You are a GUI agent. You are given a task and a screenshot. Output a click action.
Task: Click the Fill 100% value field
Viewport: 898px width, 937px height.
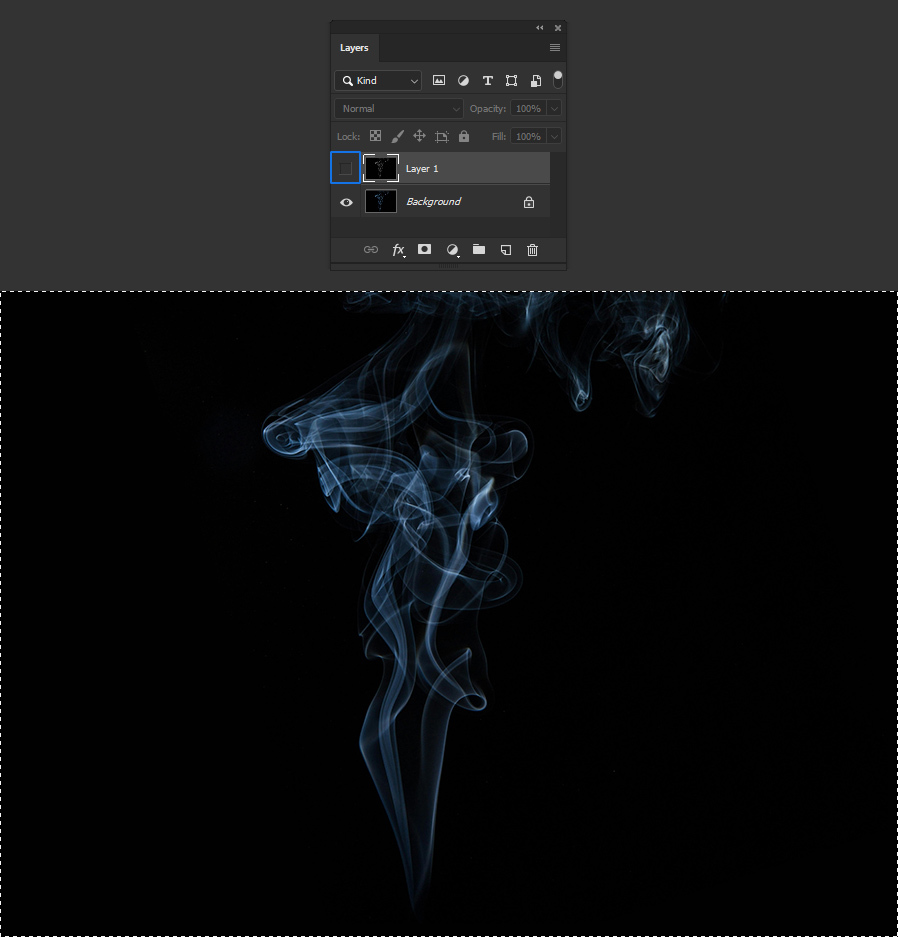pyautogui.click(x=528, y=136)
